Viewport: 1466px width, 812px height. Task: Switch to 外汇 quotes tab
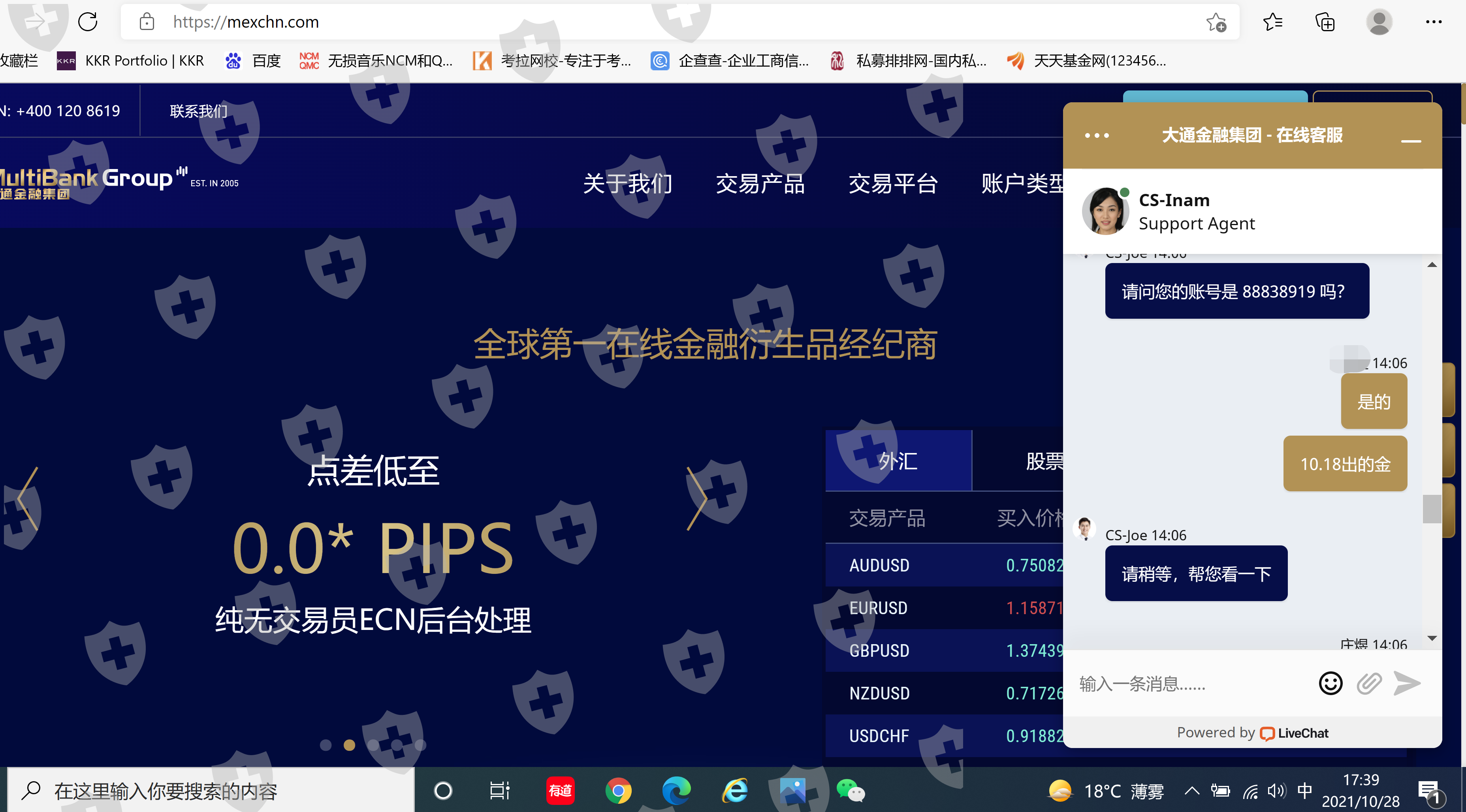[x=898, y=461]
